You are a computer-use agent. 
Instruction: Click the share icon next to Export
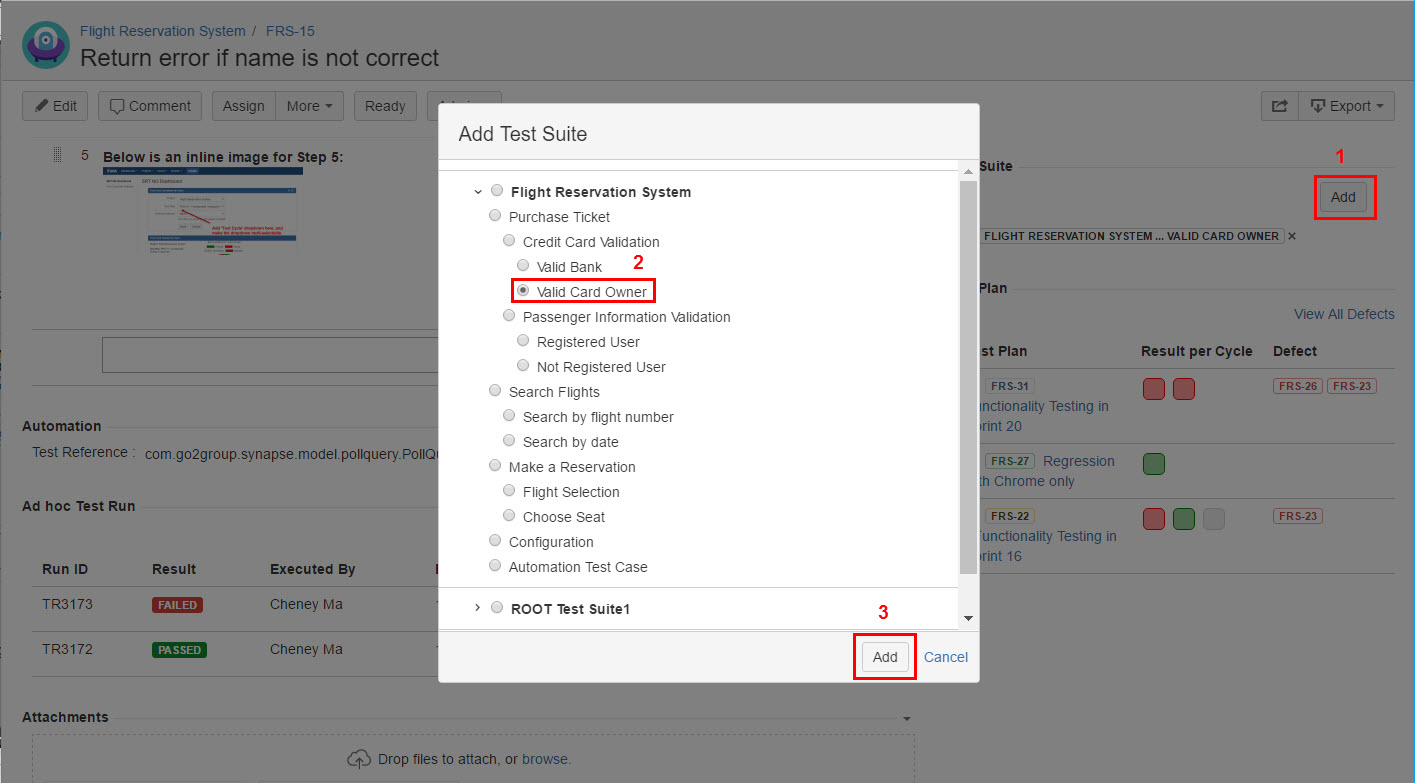(1279, 106)
